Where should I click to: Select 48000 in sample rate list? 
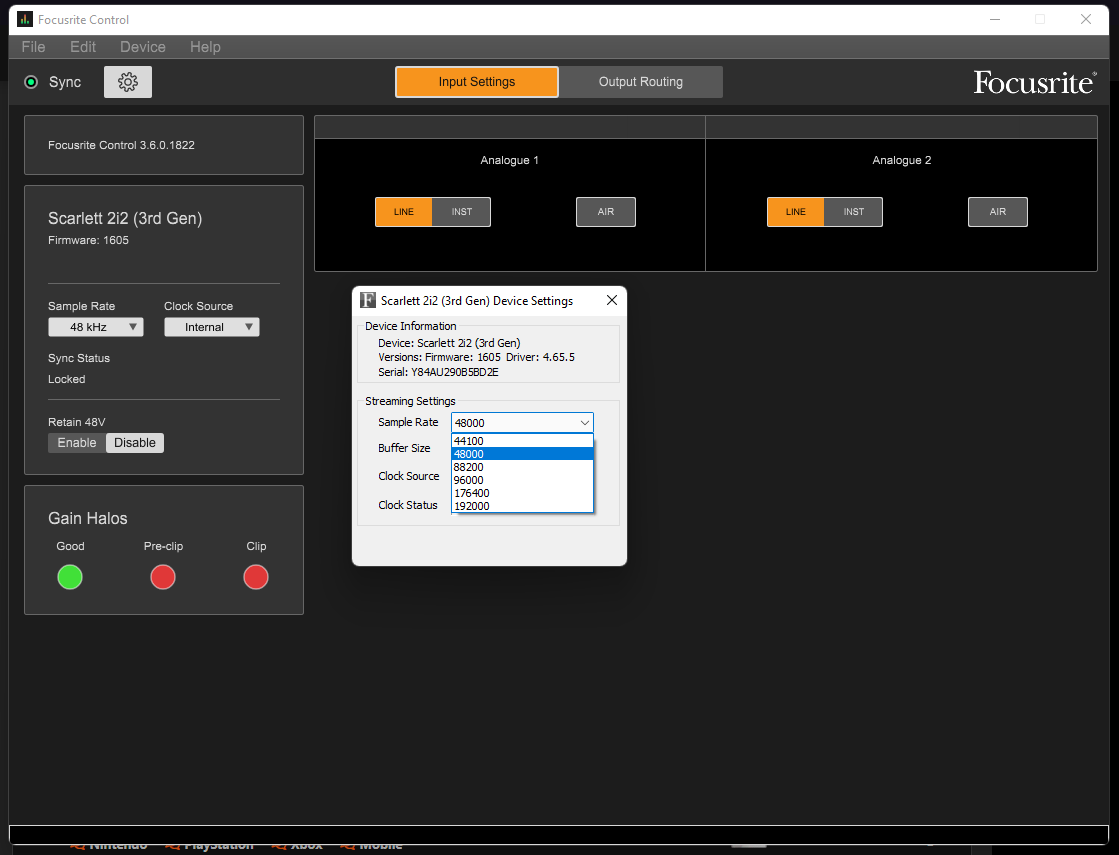click(x=522, y=454)
